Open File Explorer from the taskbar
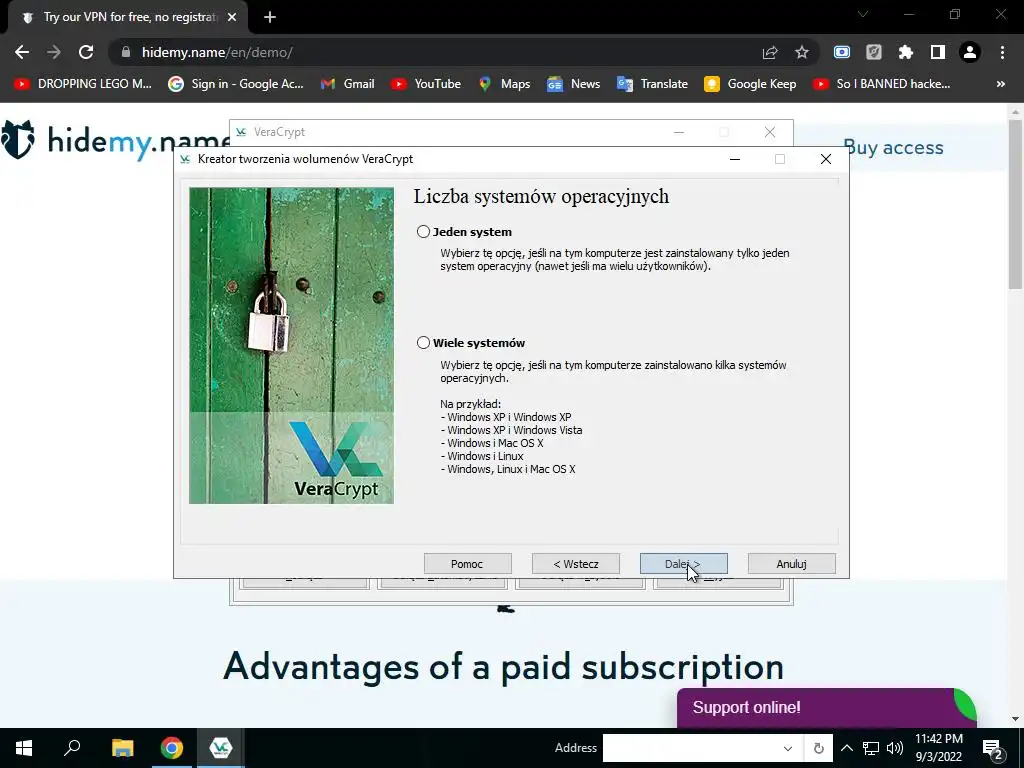 [122, 748]
